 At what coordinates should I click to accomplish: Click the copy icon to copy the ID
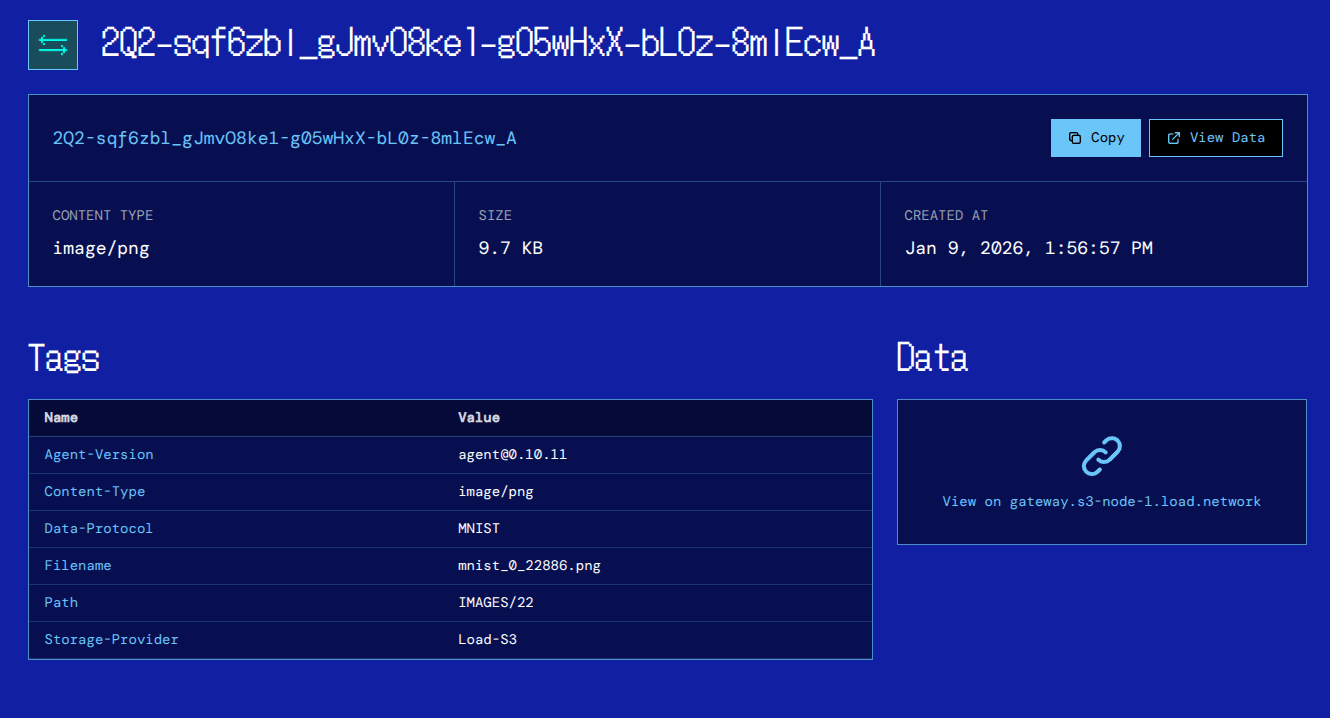point(1075,138)
